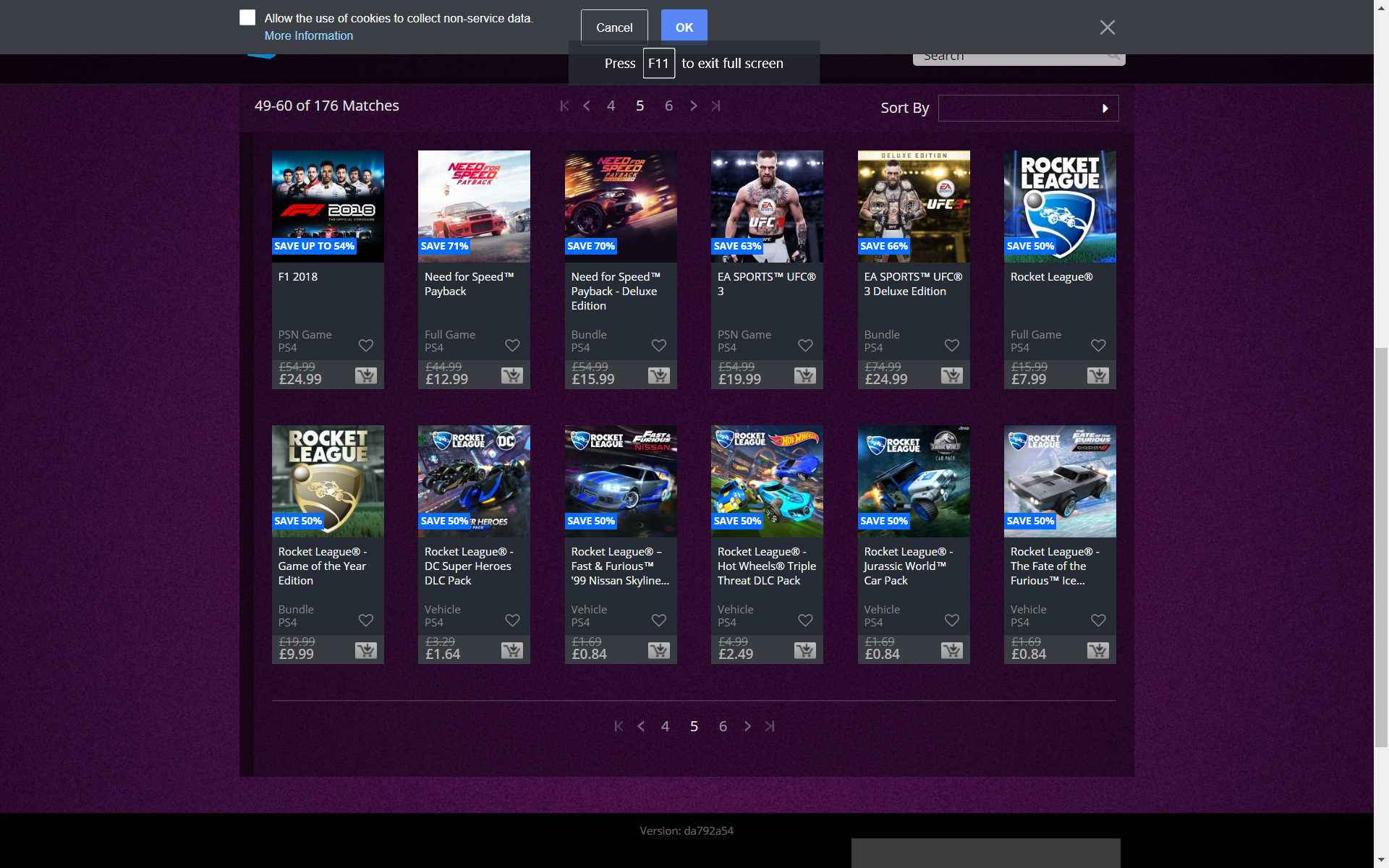
Task: Wishlist Need for Speed Payback Deluxe Edition
Action: click(x=659, y=346)
